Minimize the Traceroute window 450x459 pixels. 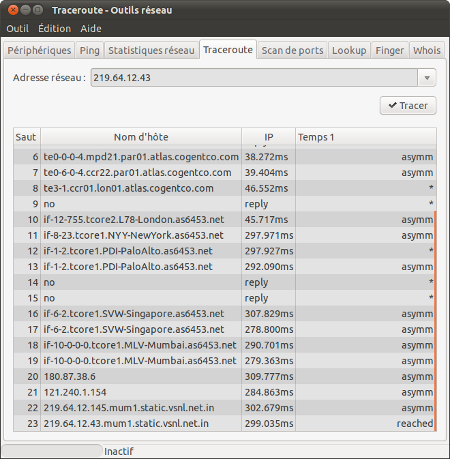[25, 10]
